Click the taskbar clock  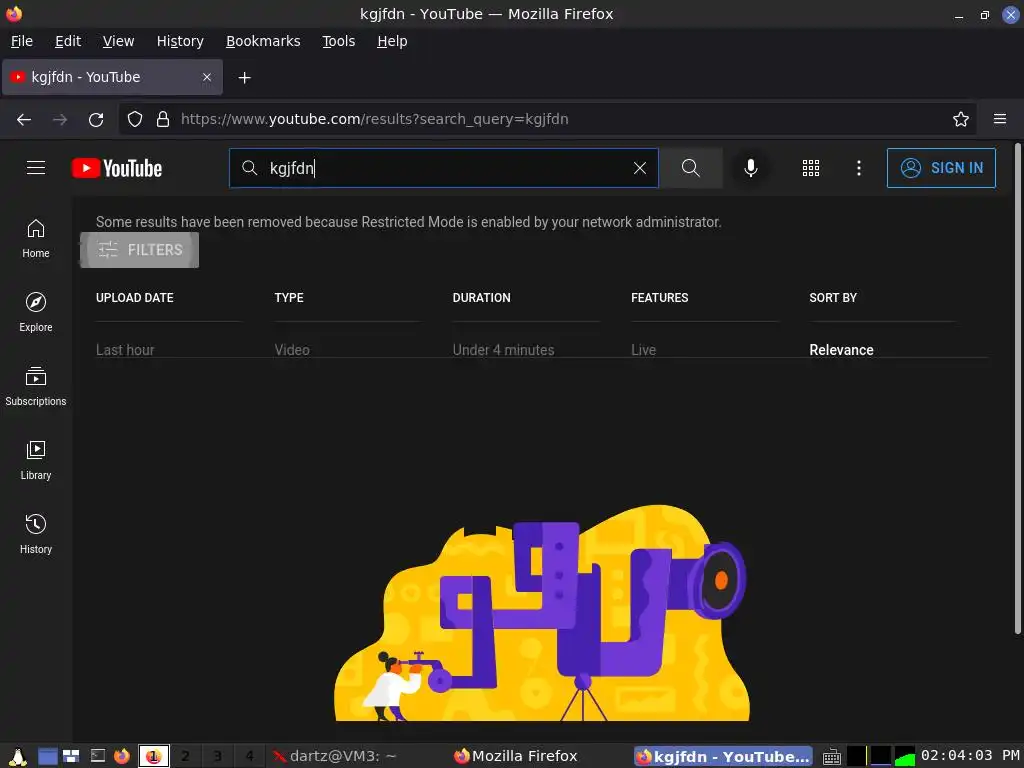[970, 756]
